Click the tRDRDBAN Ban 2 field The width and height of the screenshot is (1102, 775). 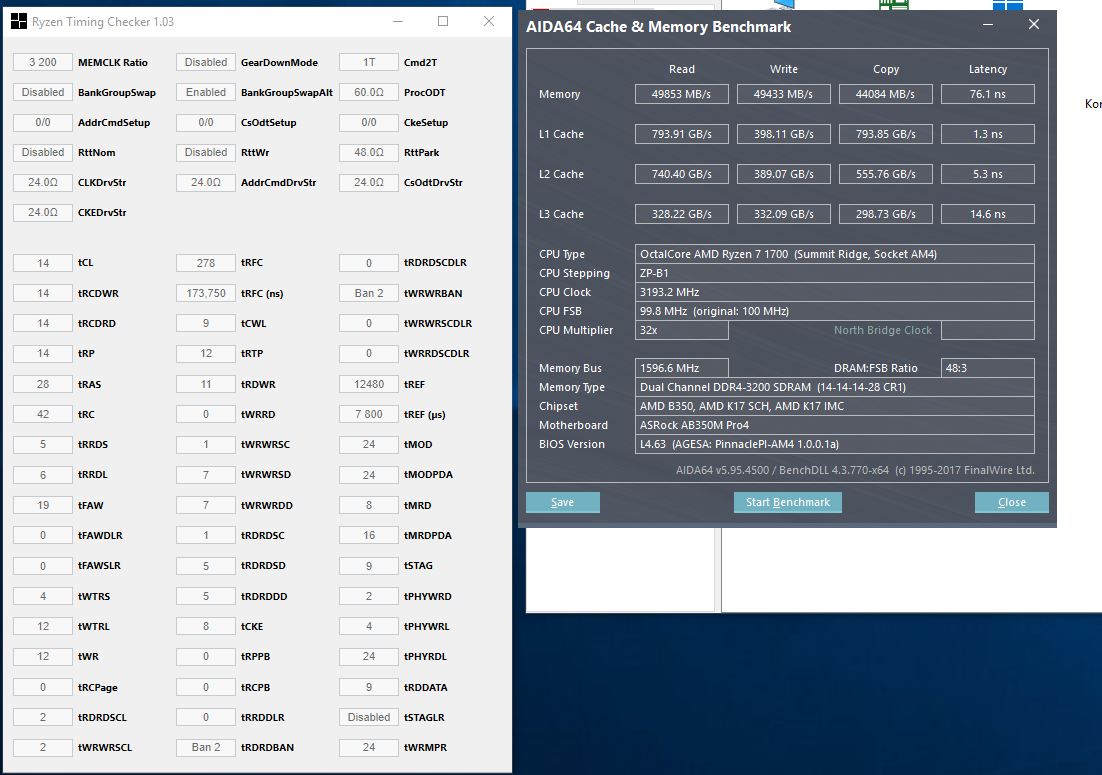(206, 748)
